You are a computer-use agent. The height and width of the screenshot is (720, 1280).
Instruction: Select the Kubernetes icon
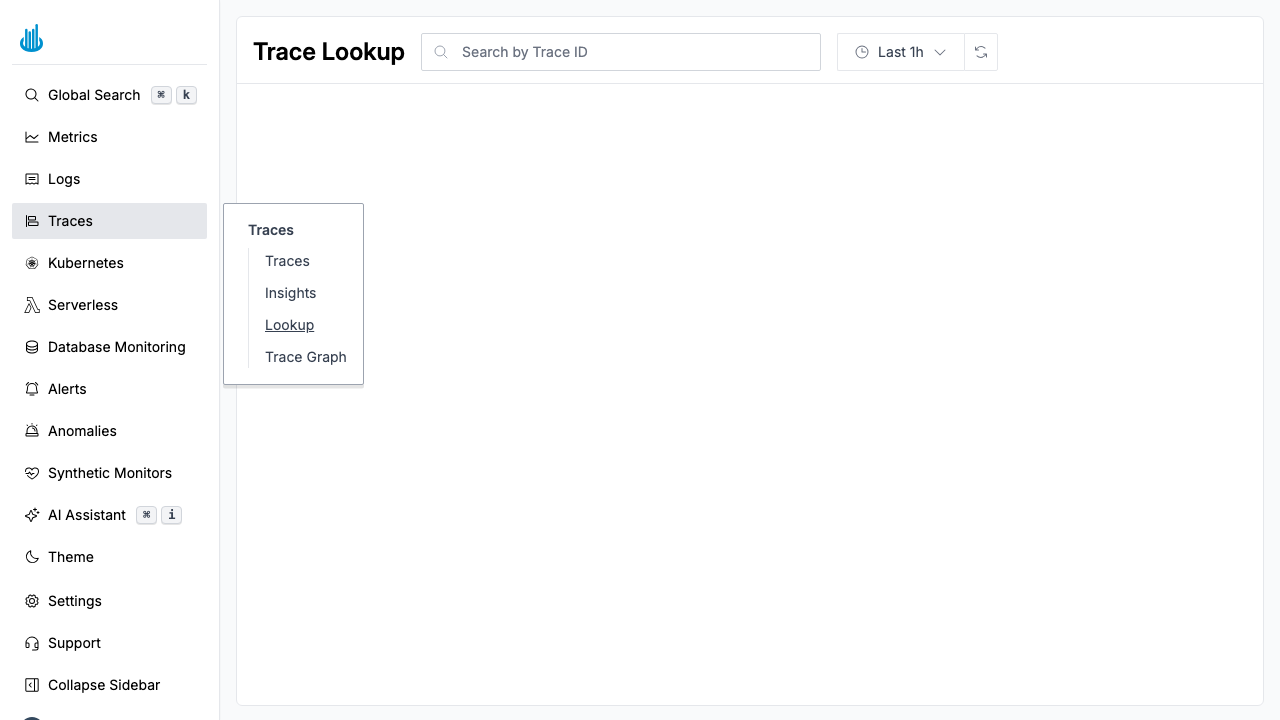click(31, 263)
